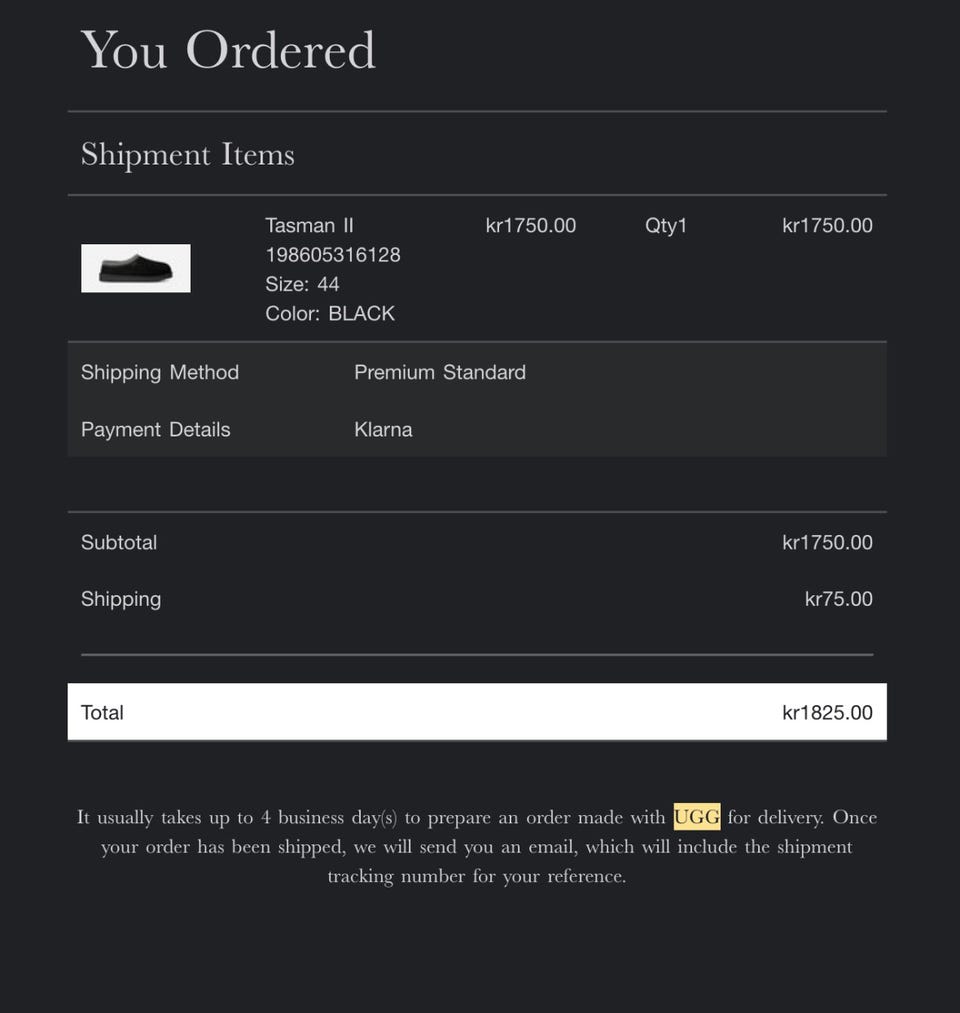Click the Color: BLACK text
The width and height of the screenshot is (960, 1013).
pyautogui.click(x=330, y=313)
